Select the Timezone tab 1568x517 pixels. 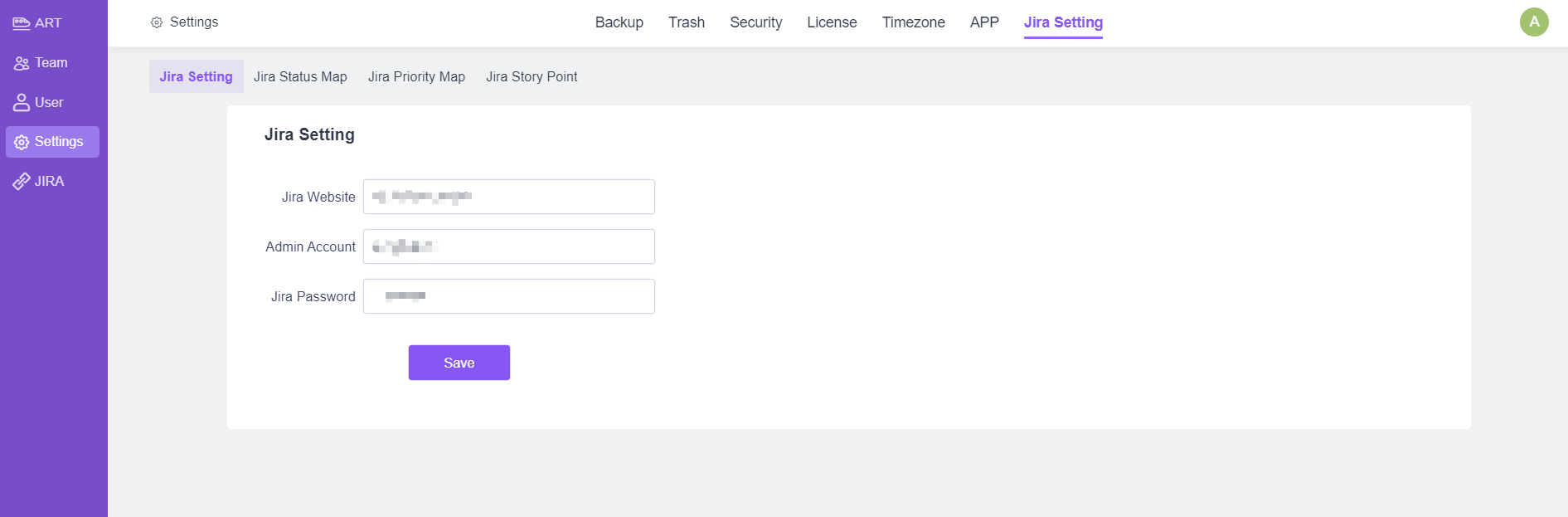[913, 22]
